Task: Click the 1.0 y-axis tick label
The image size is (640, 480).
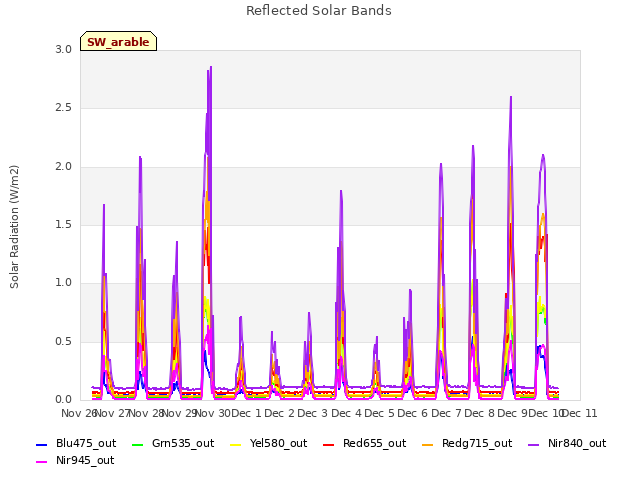Action: pos(63,283)
